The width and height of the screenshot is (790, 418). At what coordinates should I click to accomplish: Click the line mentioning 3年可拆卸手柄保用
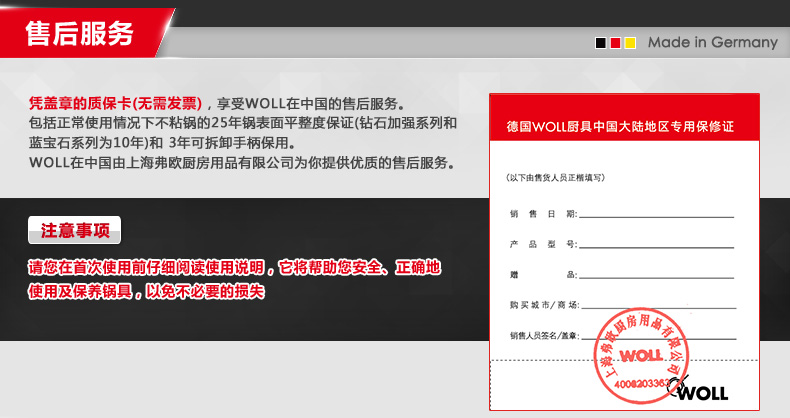click(x=162, y=143)
